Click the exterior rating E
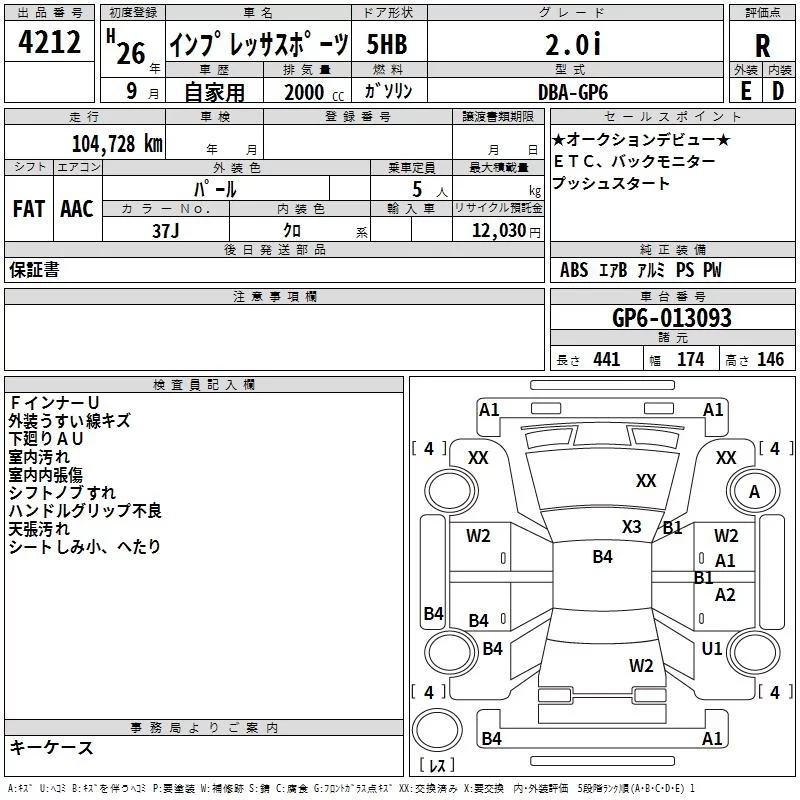 click(x=745, y=91)
